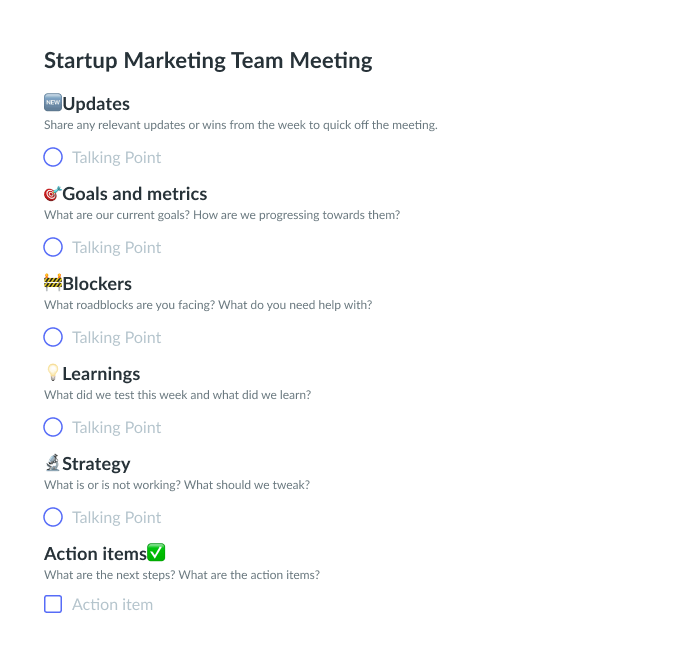Click the target emoji beside Goals and metrics
Viewport: 684px width, 668px height.
[53, 193]
